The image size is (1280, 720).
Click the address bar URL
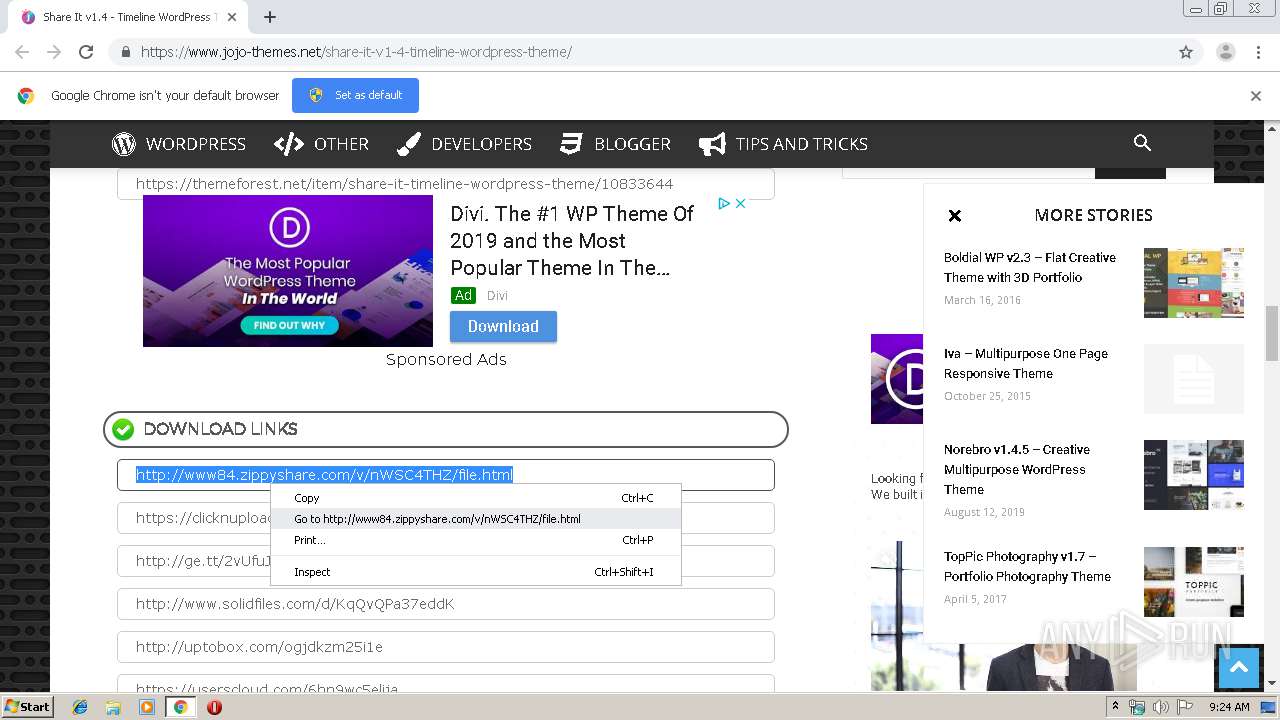(356, 52)
